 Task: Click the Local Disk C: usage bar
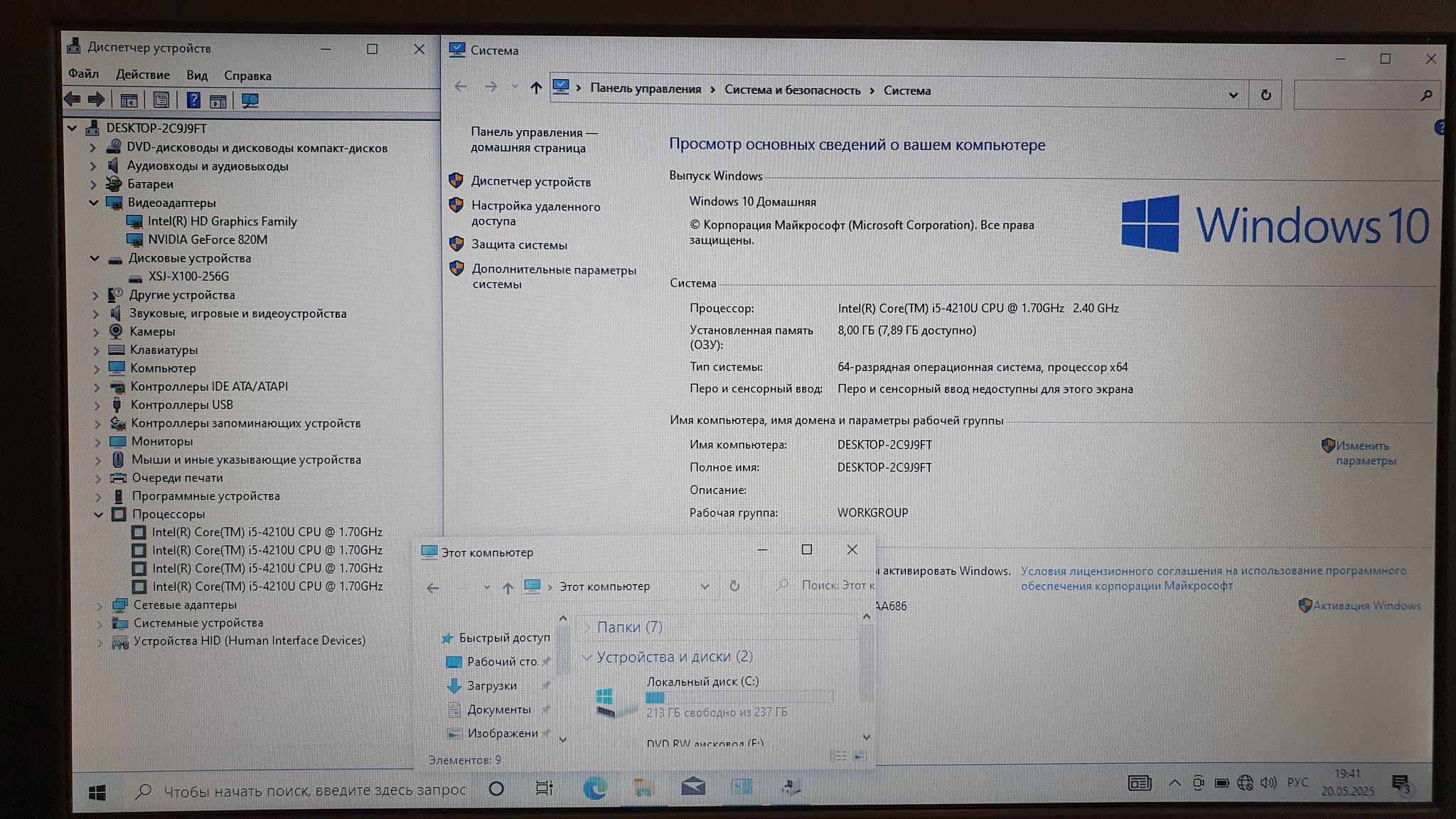[x=739, y=697]
